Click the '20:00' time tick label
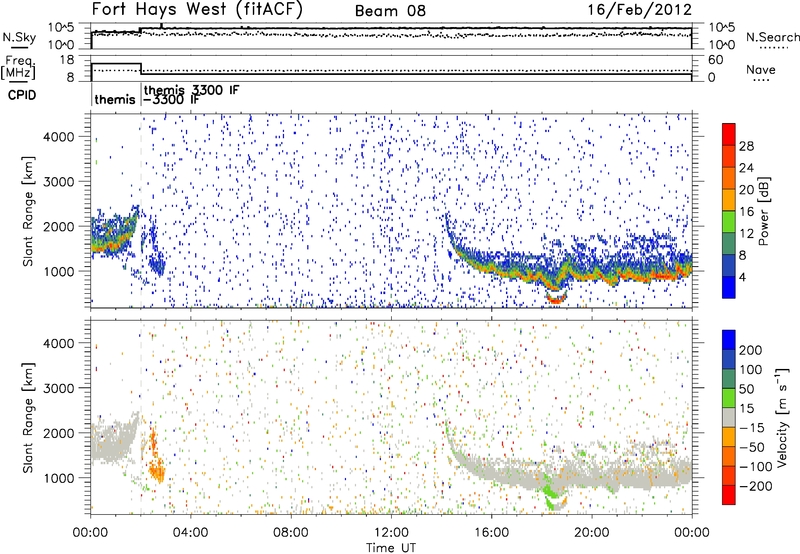 [591, 533]
